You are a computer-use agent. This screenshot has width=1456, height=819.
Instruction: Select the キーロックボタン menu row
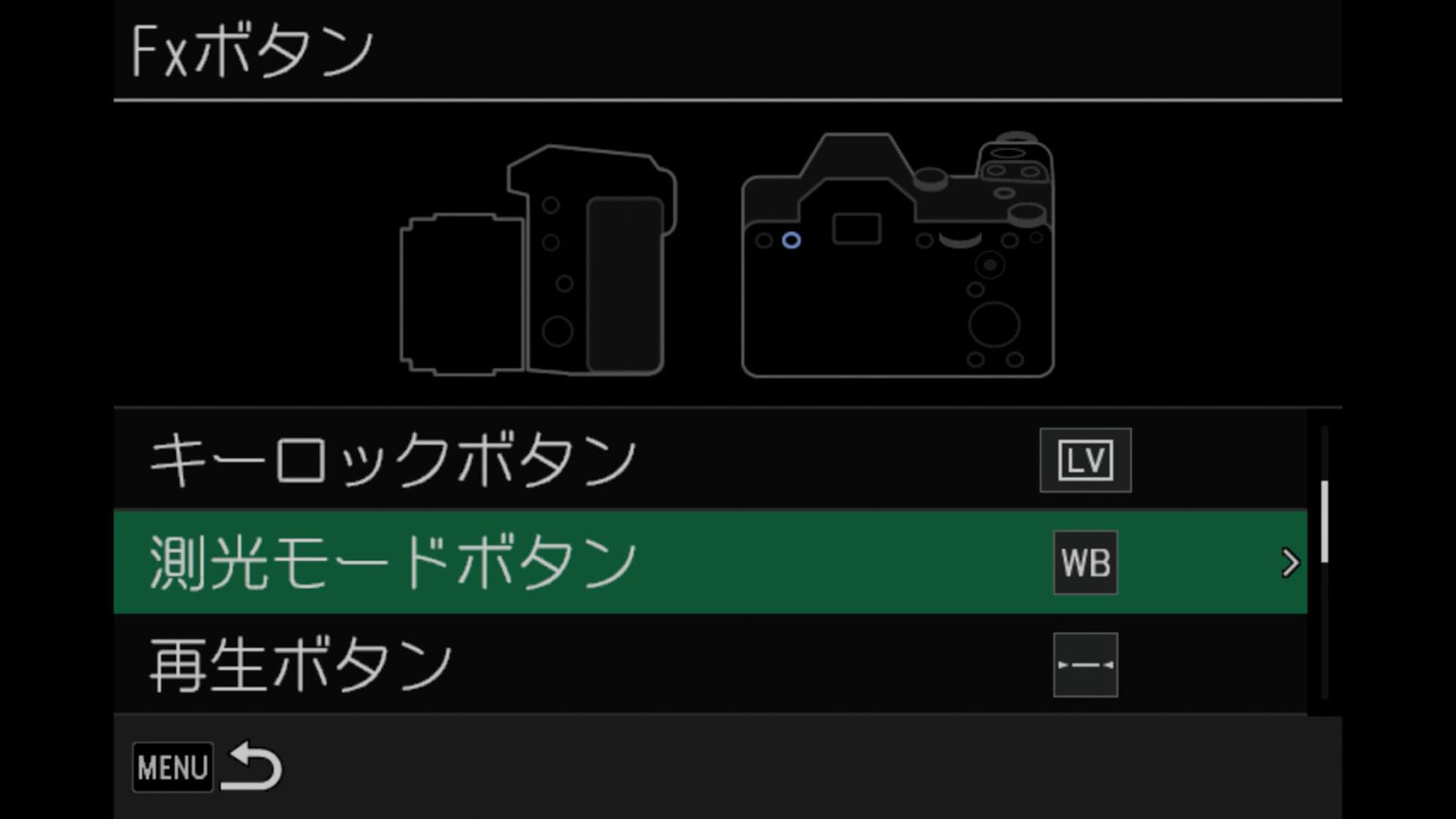click(x=710, y=460)
